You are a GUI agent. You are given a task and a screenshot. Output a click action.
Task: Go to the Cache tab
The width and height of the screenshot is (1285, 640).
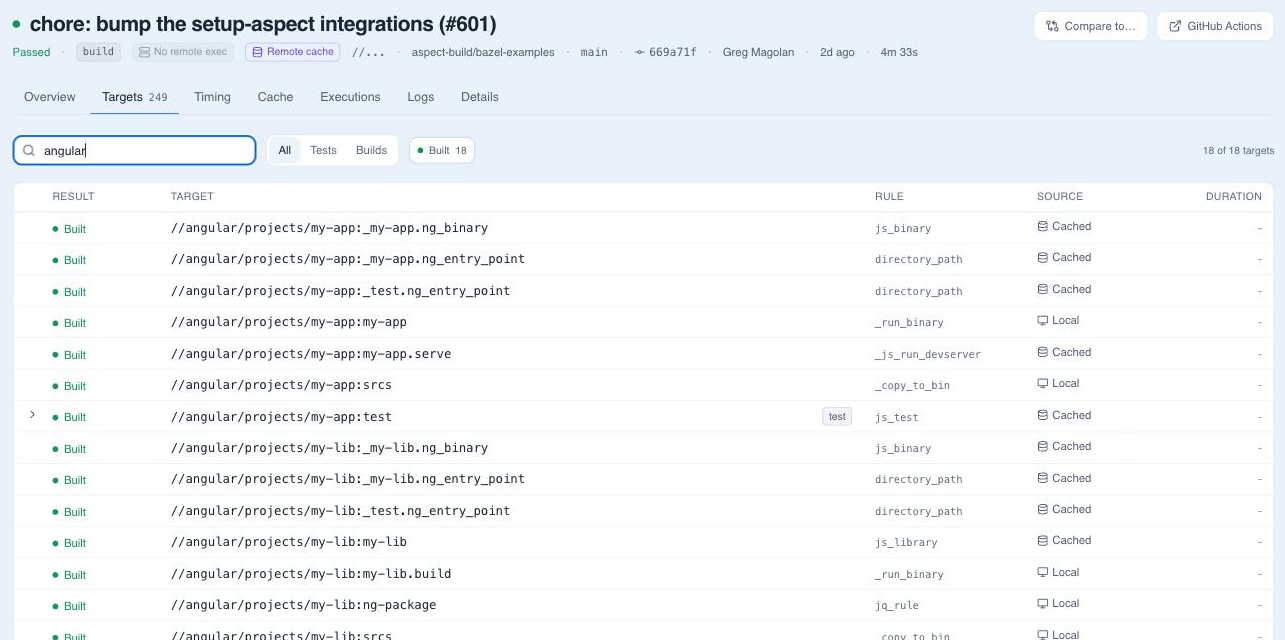point(275,97)
